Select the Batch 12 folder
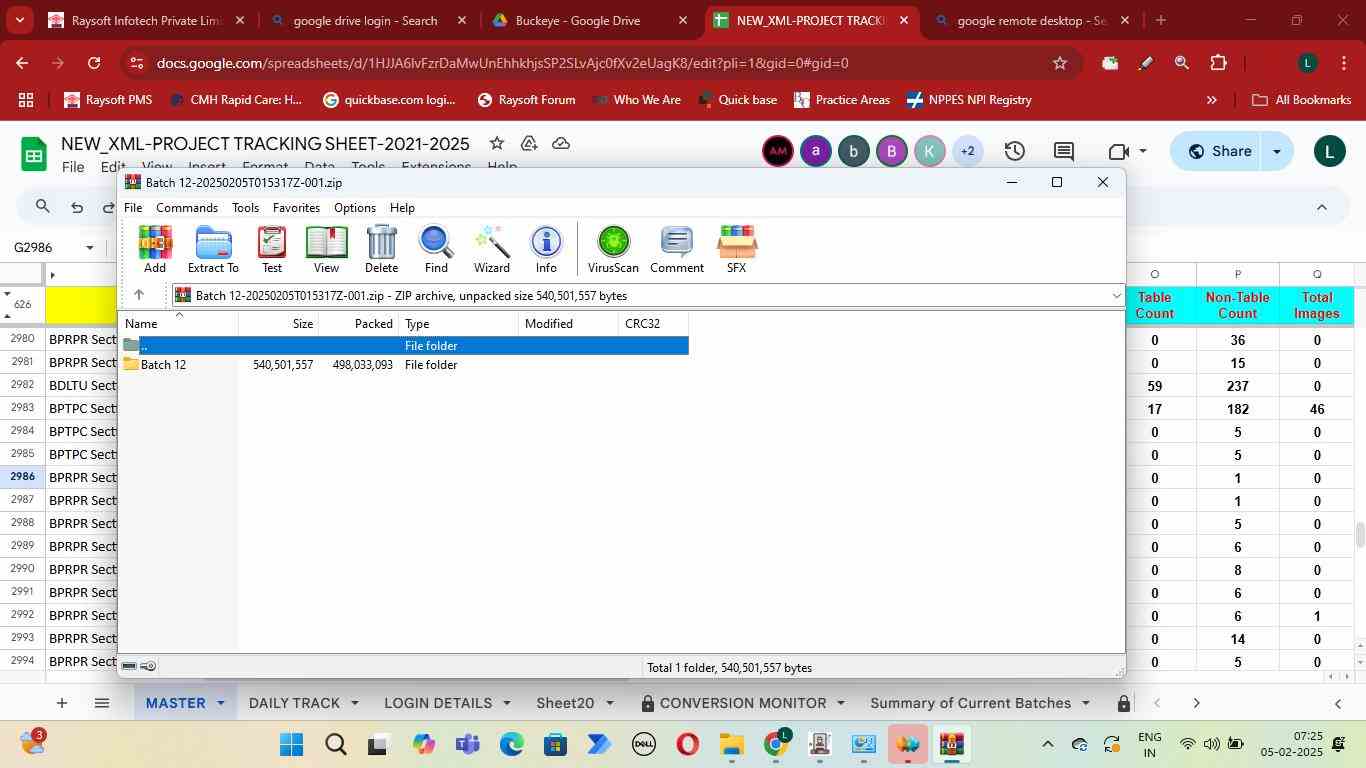This screenshot has height=768, width=1366. click(x=163, y=365)
